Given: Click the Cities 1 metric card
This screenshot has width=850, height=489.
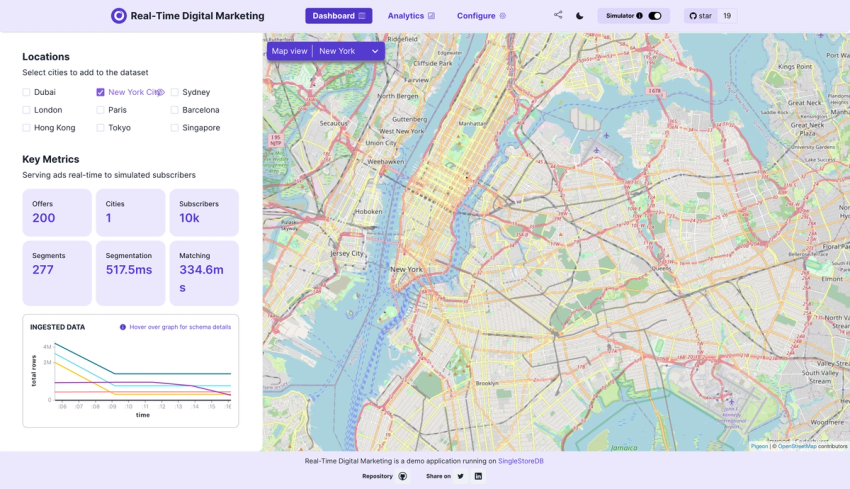Looking at the screenshot, I should 131,213.
